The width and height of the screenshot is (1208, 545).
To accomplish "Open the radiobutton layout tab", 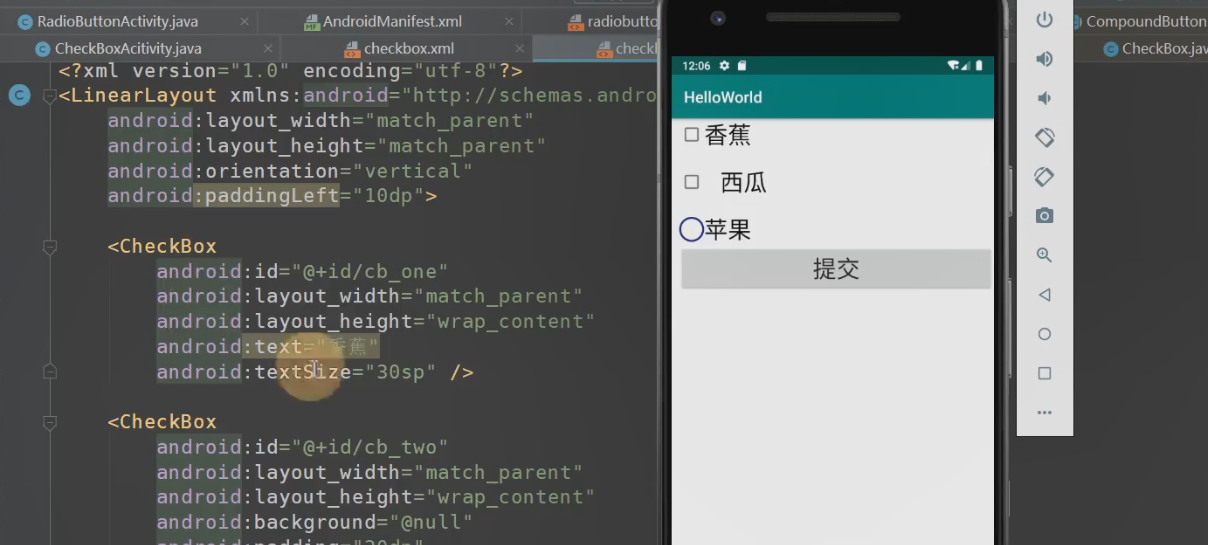I will (x=613, y=21).
